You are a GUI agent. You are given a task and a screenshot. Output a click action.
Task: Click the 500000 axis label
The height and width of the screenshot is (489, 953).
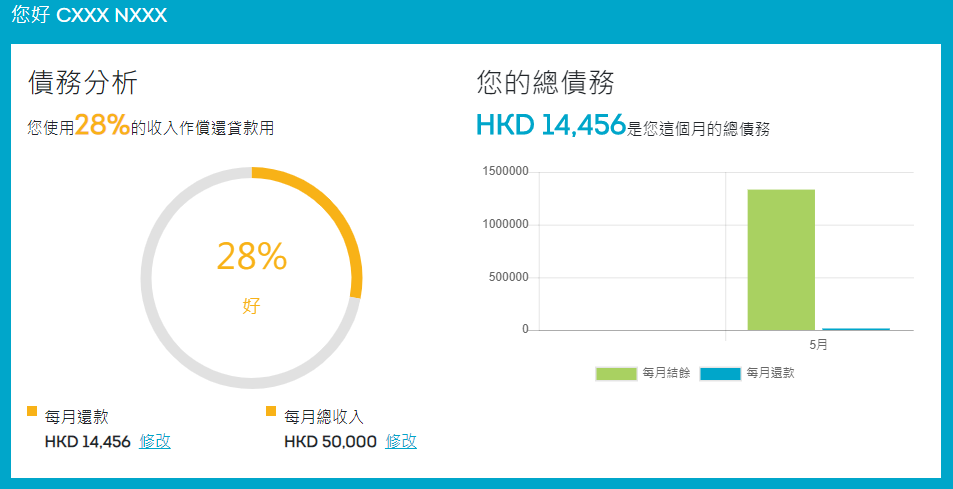click(509, 278)
